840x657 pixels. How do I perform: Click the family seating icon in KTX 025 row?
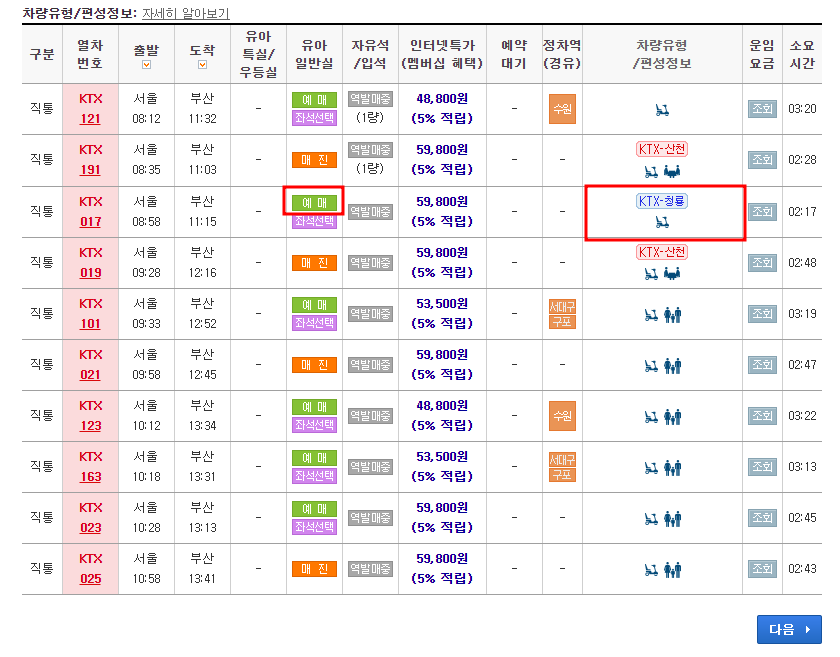click(674, 570)
